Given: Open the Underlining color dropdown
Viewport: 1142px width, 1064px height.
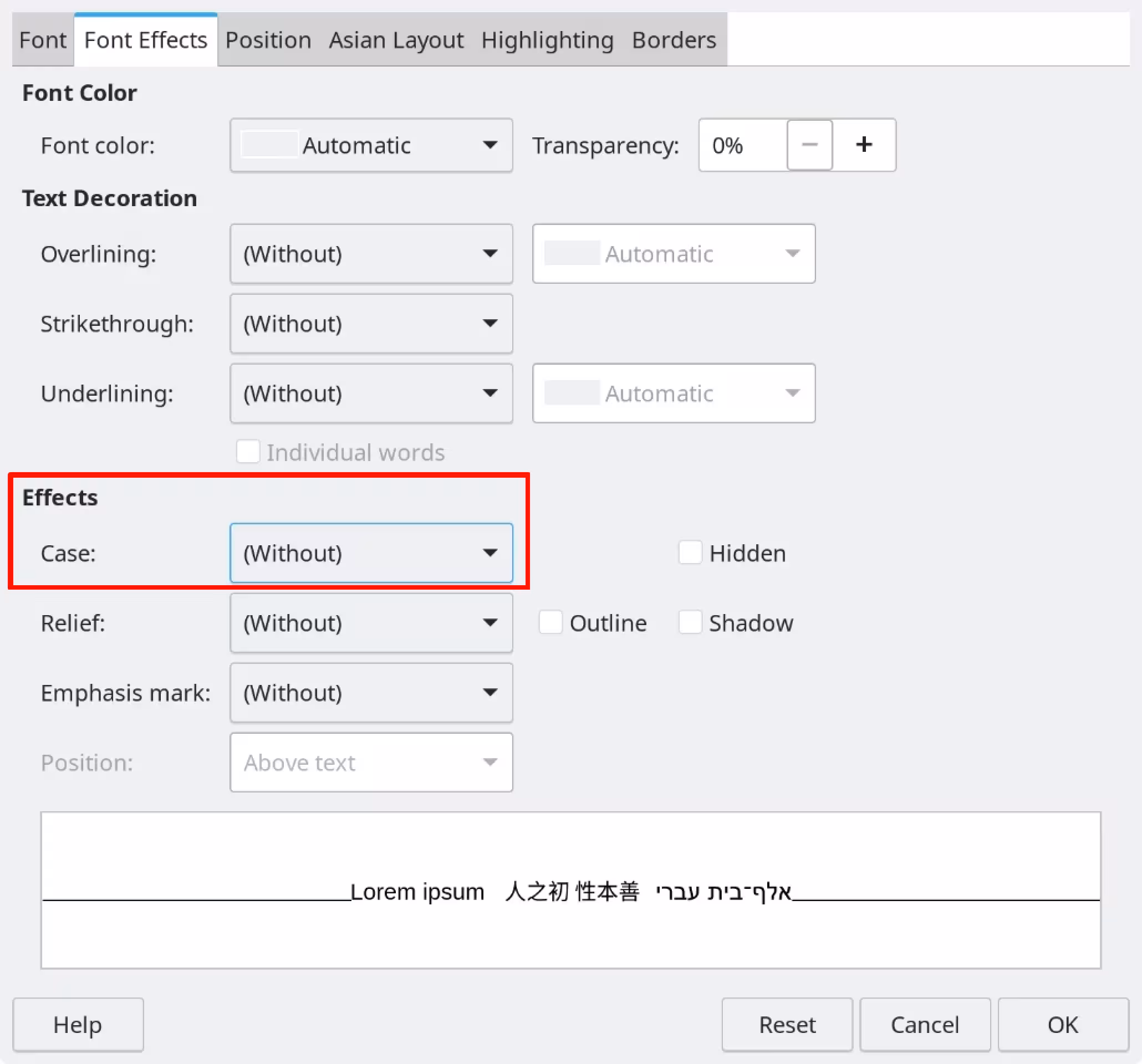Looking at the screenshot, I should (x=673, y=393).
